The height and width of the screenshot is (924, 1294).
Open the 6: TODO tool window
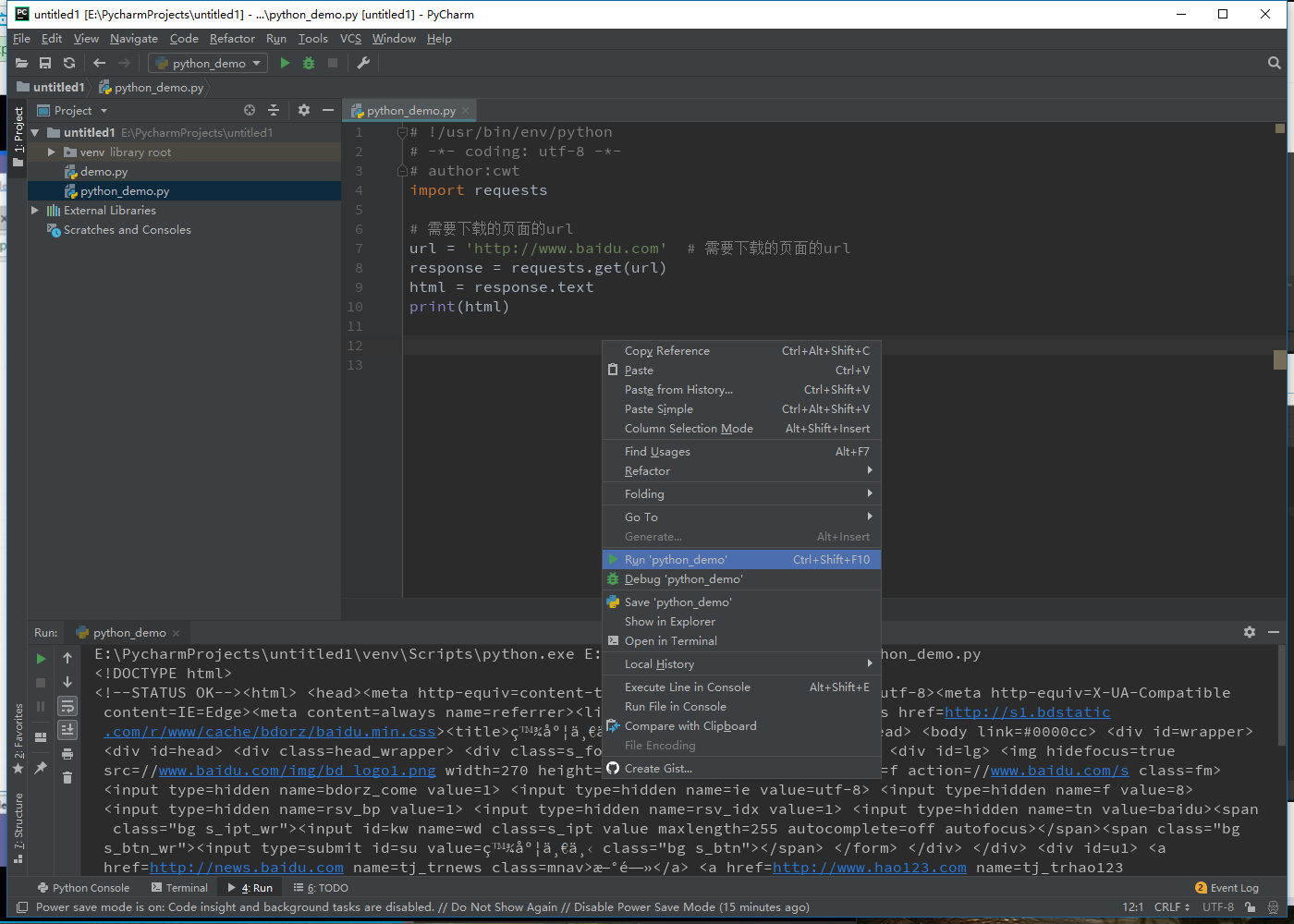click(x=321, y=888)
